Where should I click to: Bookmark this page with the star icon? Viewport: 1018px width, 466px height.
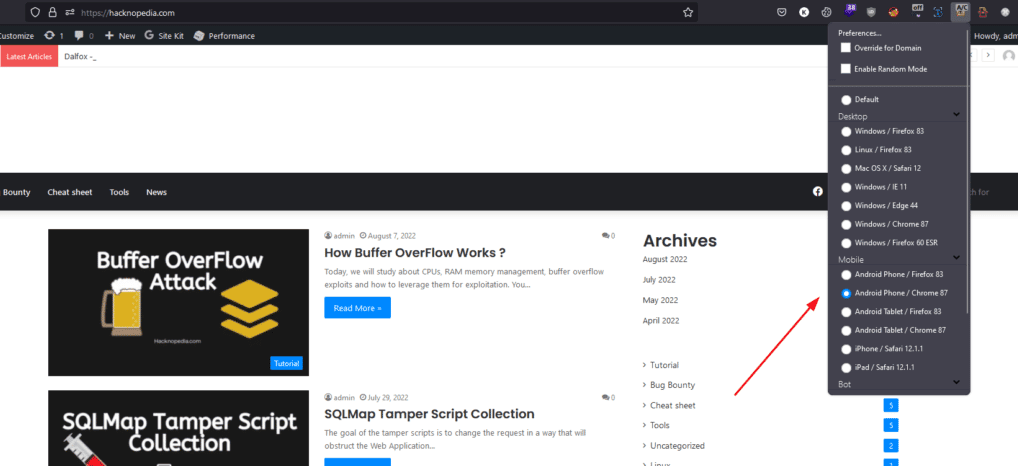click(x=688, y=12)
